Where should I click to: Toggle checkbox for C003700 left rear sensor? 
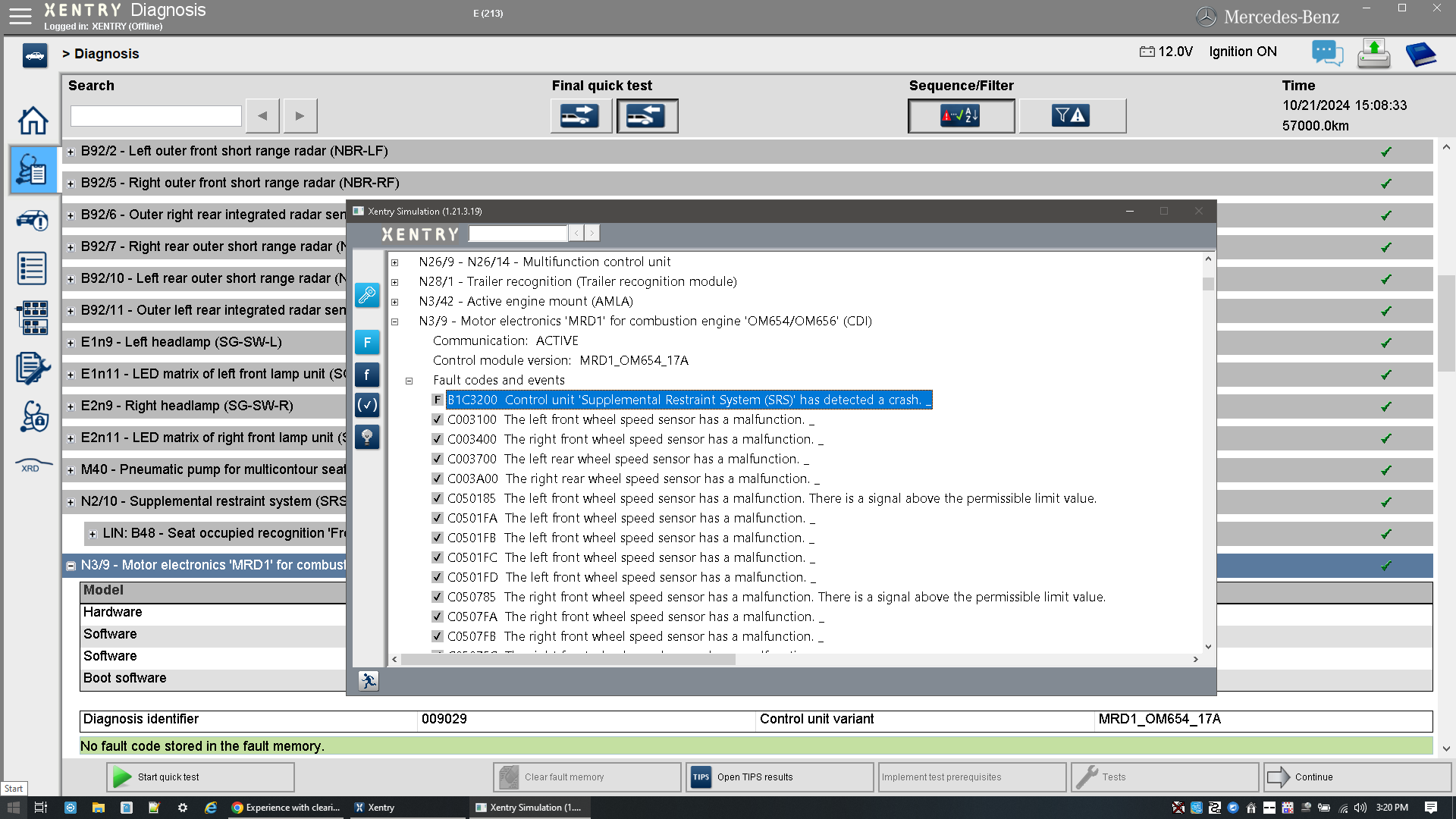(438, 459)
